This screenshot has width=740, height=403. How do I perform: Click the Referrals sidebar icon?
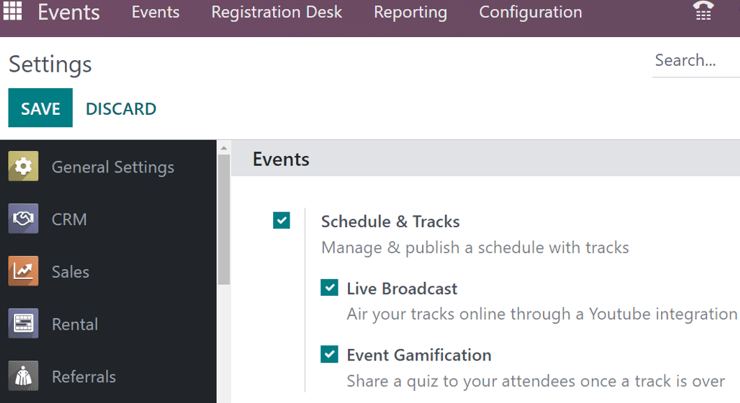pyautogui.click(x=23, y=377)
